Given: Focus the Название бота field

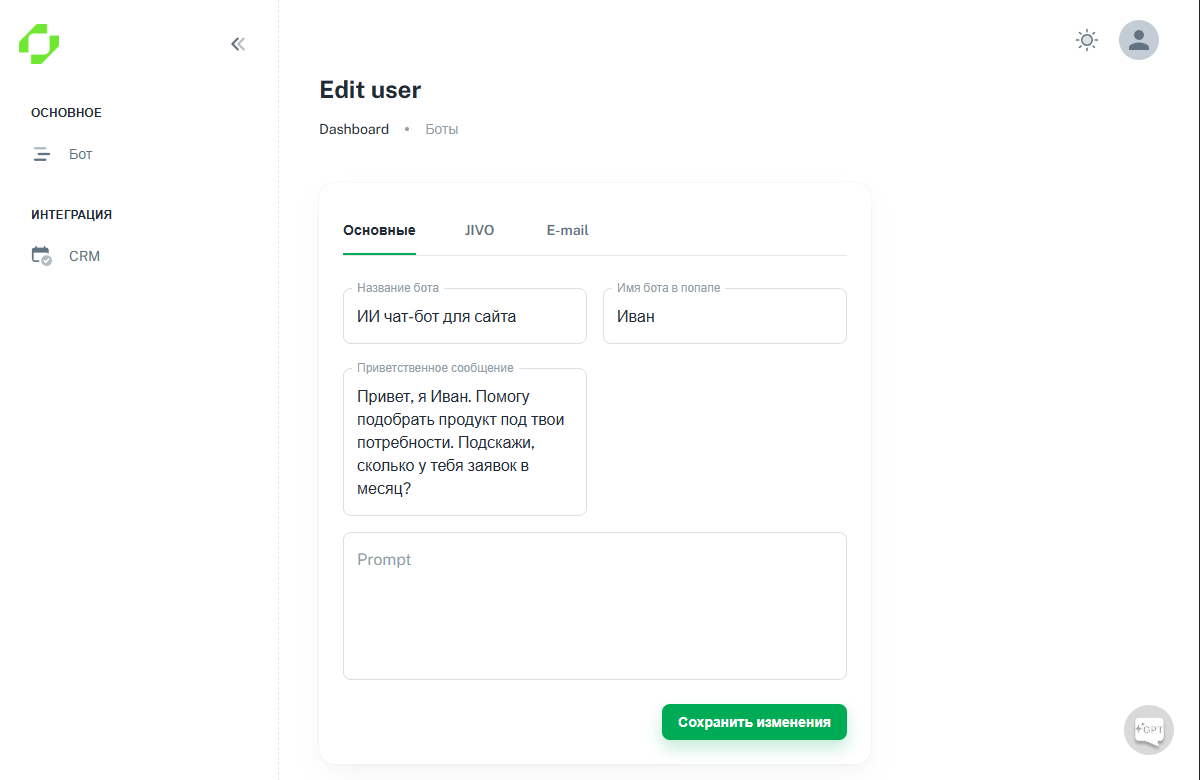Looking at the screenshot, I should coord(464,317).
